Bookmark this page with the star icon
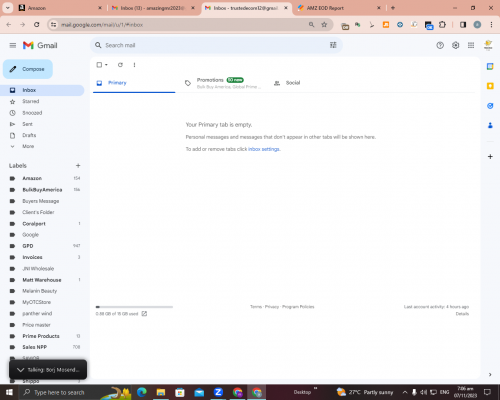 point(324,25)
